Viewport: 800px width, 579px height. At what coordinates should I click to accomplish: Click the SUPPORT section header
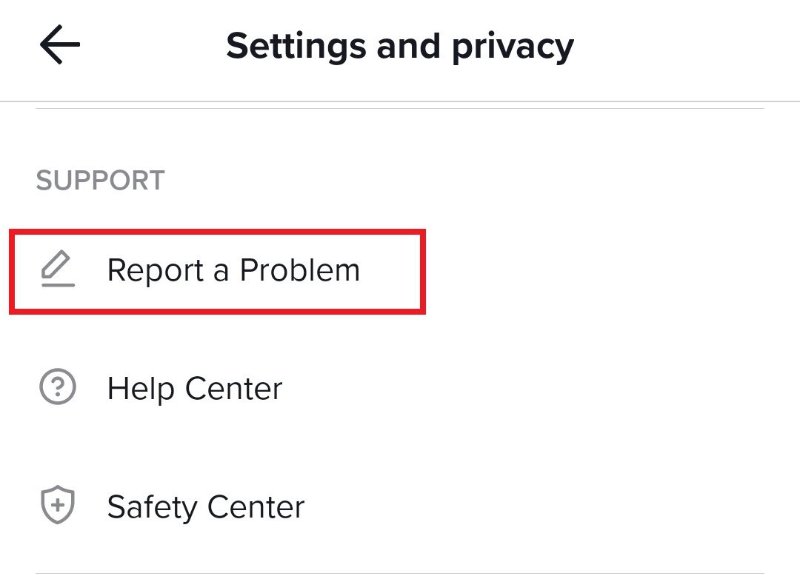100,180
